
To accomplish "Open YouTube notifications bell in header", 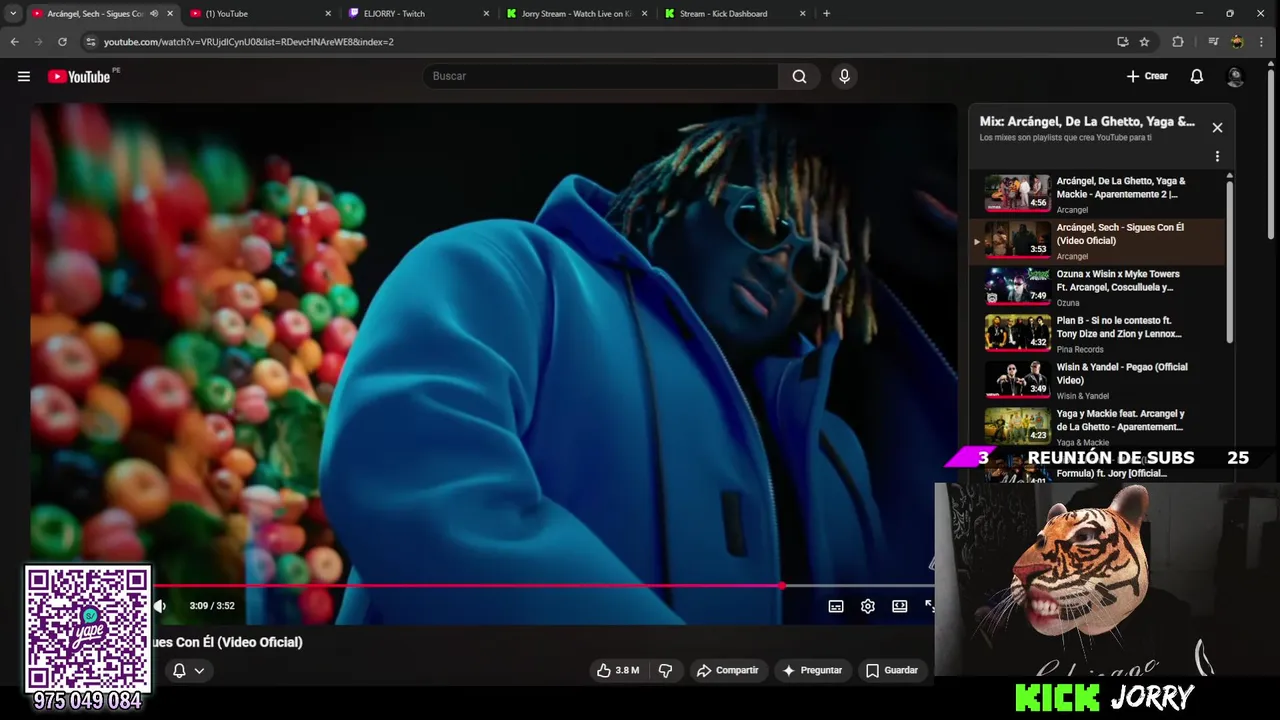I will [1196, 76].
